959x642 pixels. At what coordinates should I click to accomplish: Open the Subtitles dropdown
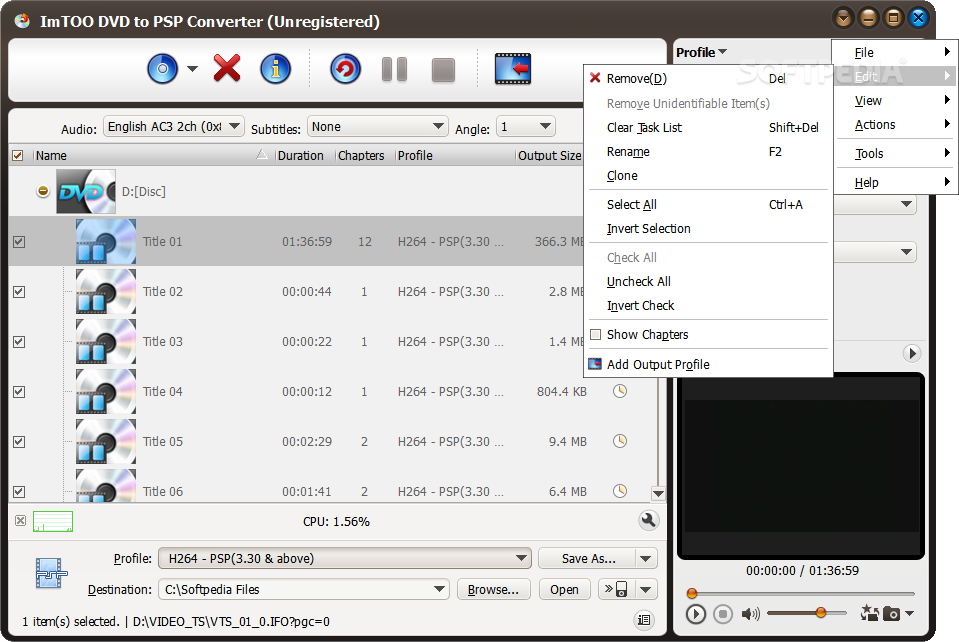point(377,127)
